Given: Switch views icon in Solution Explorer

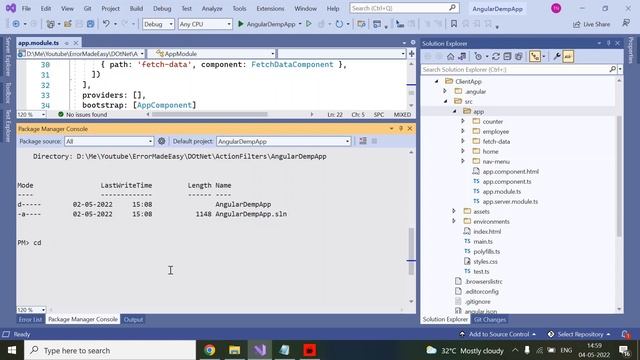Looking at the screenshot, I should (x=462, y=56).
